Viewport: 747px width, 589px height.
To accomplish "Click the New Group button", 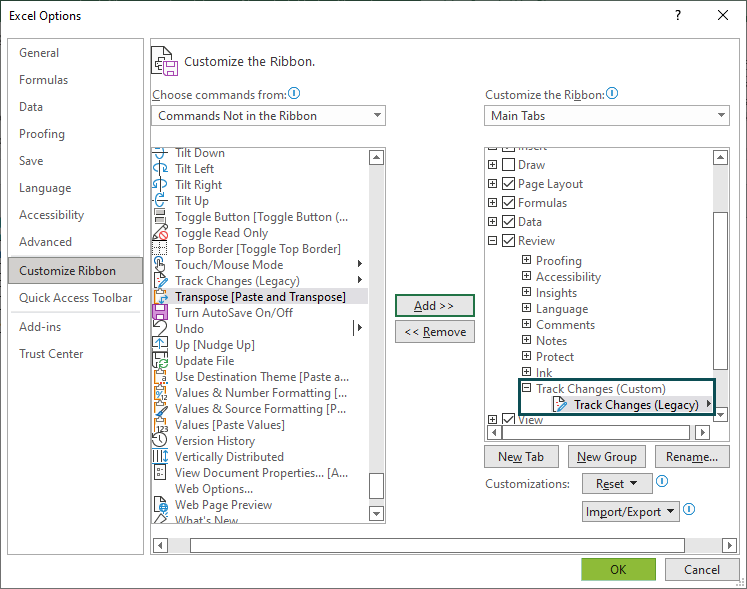I will pyautogui.click(x=606, y=457).
